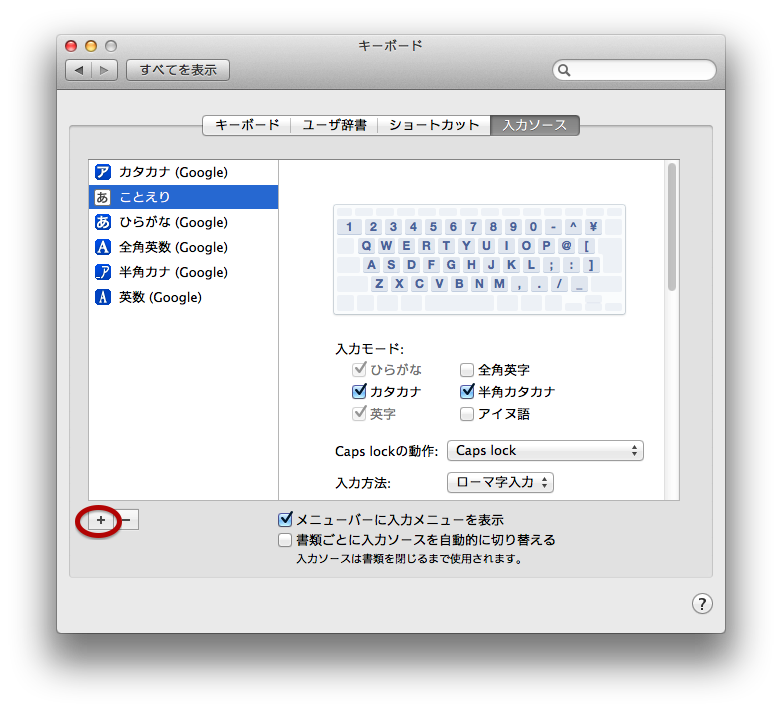The image size is (782, 712).
Task: Enable the アイヌ語 input mode checkbox
Action: click(467, 414)
